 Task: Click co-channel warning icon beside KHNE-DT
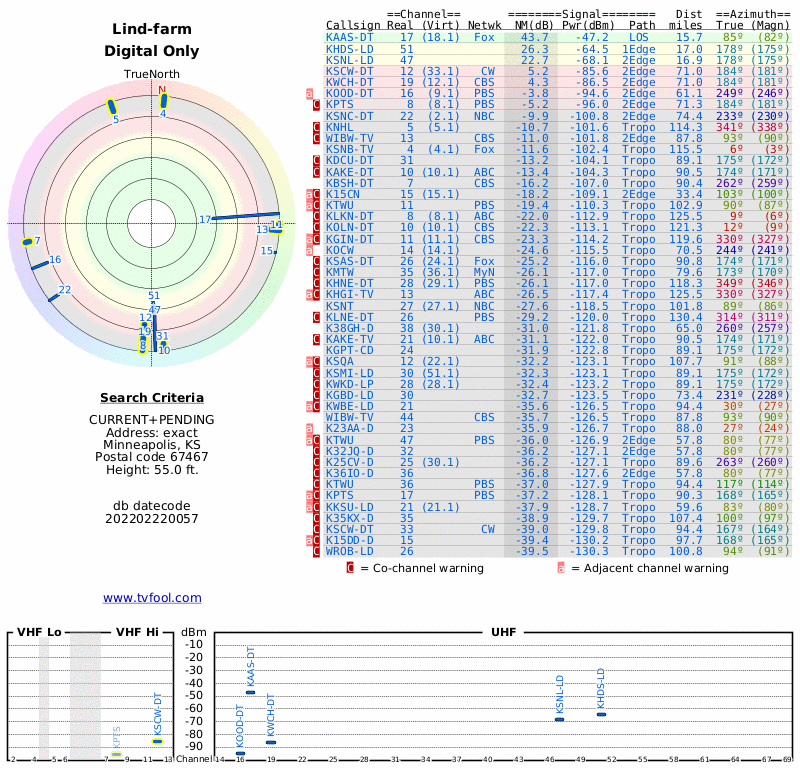(x=316, y=283)
